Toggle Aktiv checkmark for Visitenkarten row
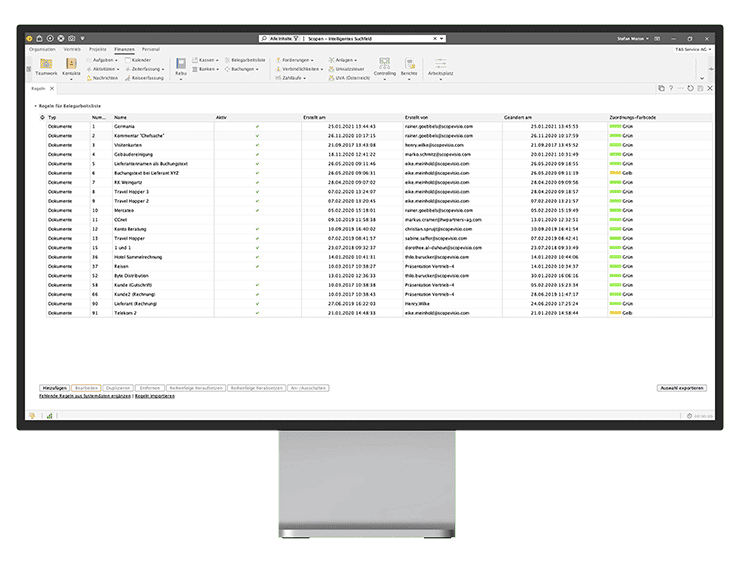740x563 pixels. tap(257, 145)
